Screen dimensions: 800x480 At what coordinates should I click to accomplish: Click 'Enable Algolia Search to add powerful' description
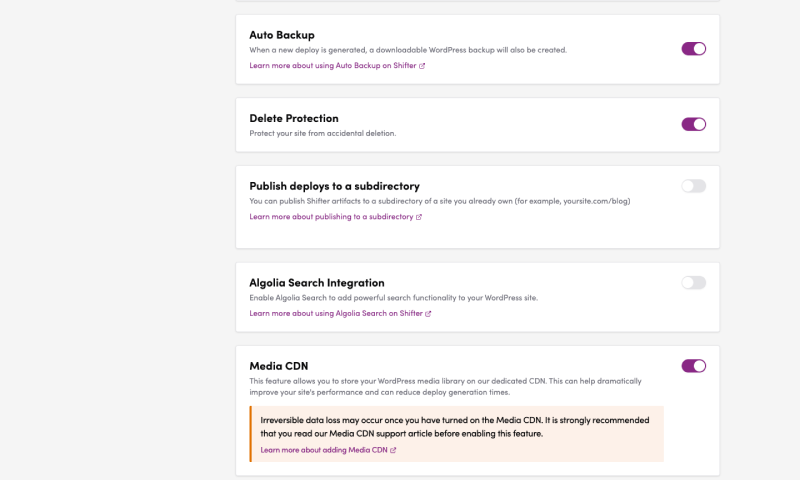[x=393, y=298]
